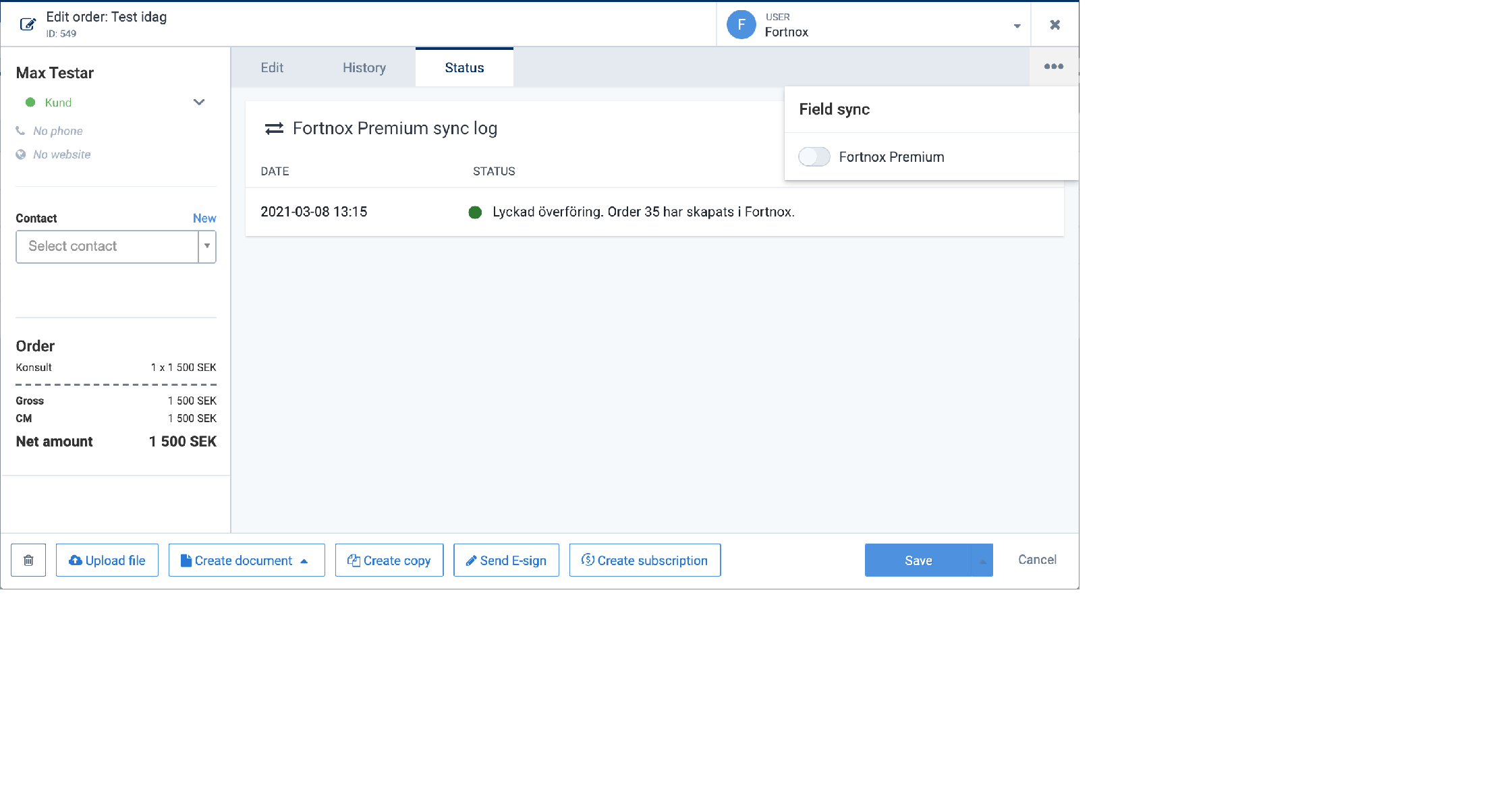Viewport: 1487px width, 812px height.
Task: Click the Create subscription button
Action: (x=645, y=560)
